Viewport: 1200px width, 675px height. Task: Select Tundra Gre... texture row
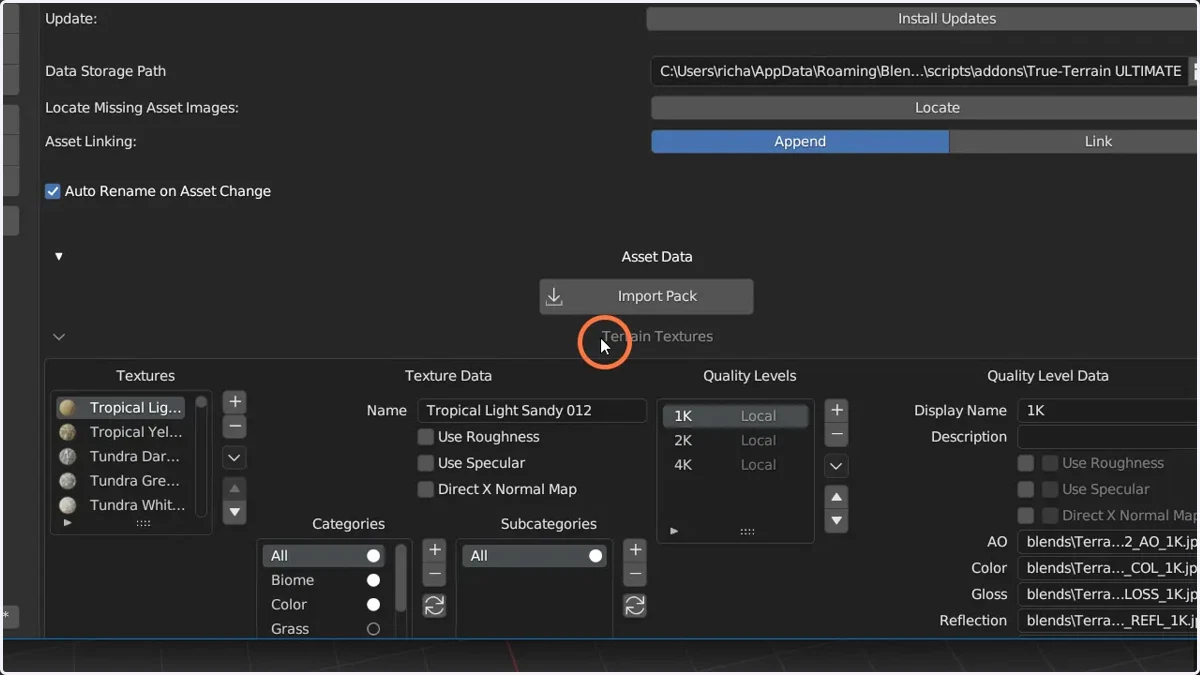tap(121, 481)
